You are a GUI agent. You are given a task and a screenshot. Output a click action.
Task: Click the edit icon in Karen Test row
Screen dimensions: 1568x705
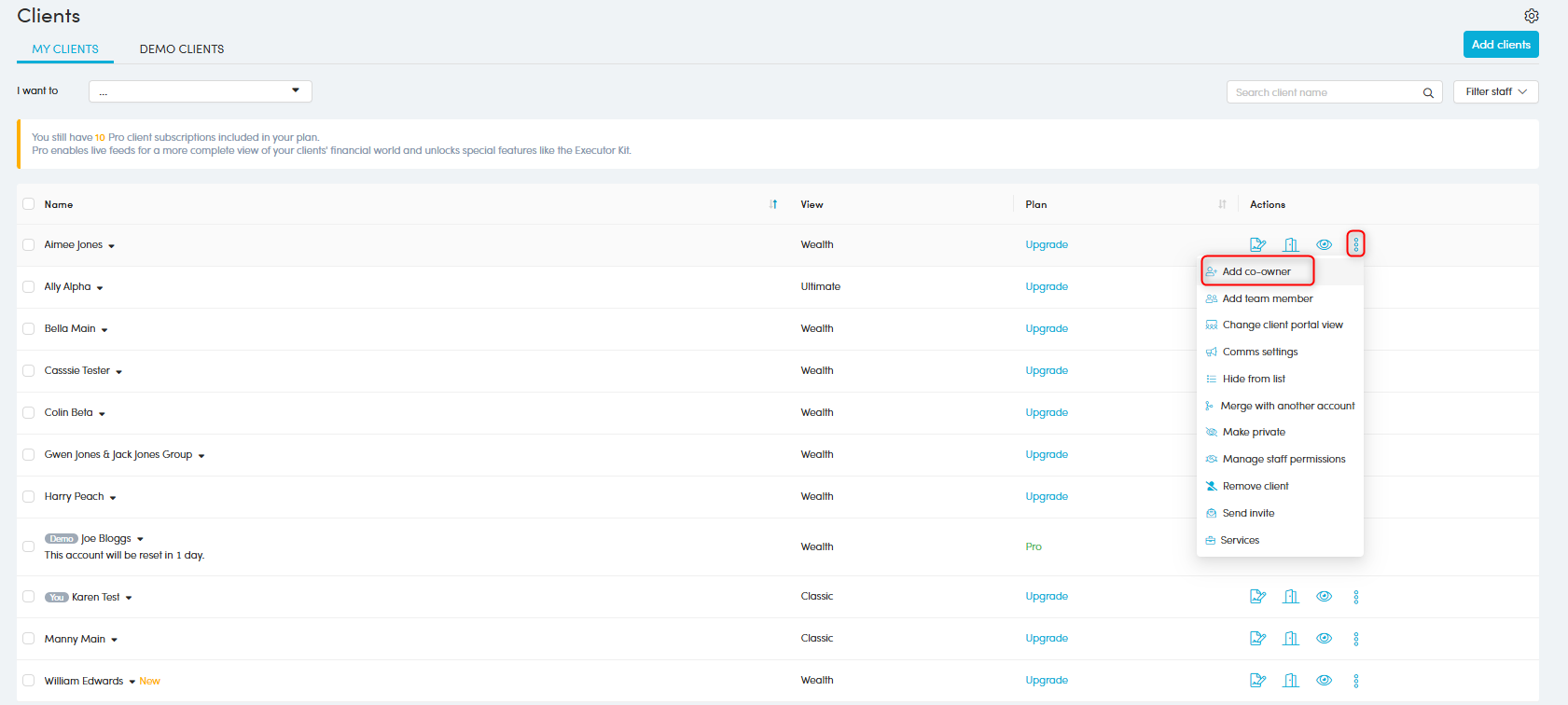pyautogui.click(x=1257, y=597)
